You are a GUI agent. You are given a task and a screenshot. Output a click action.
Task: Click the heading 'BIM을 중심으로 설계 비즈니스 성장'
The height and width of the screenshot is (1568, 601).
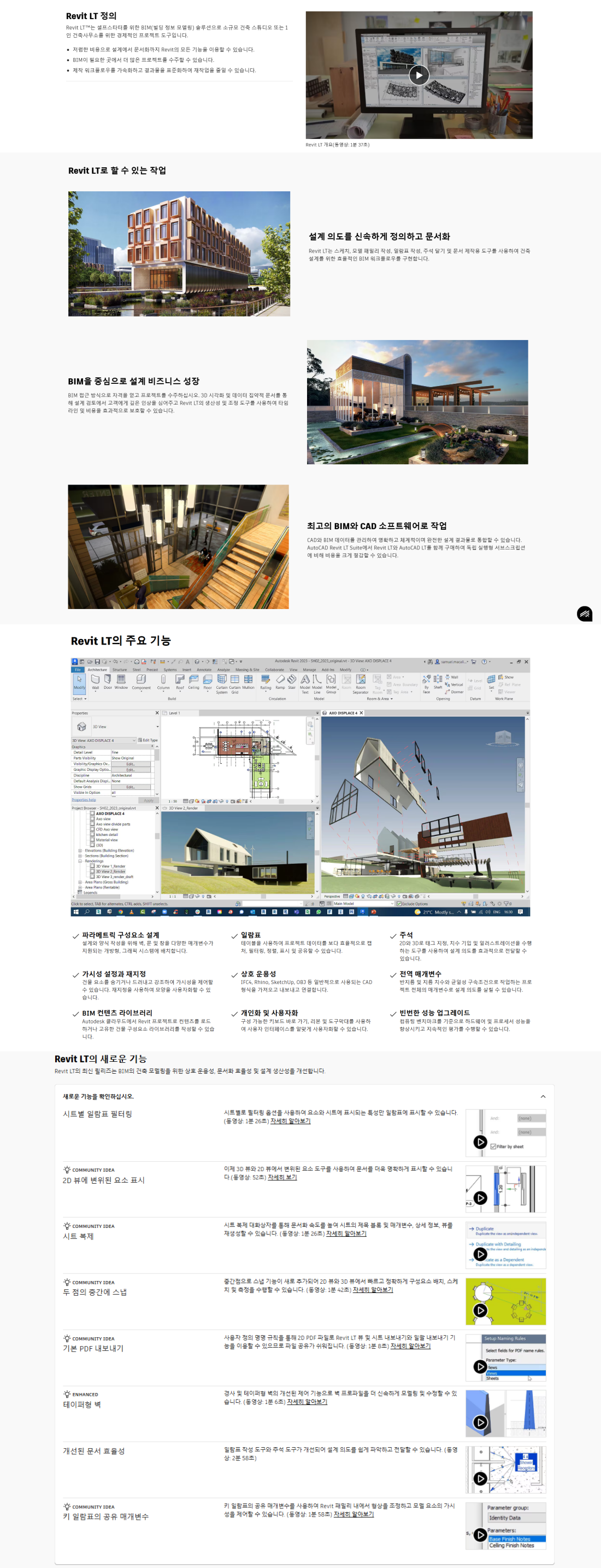coord(133,381)
